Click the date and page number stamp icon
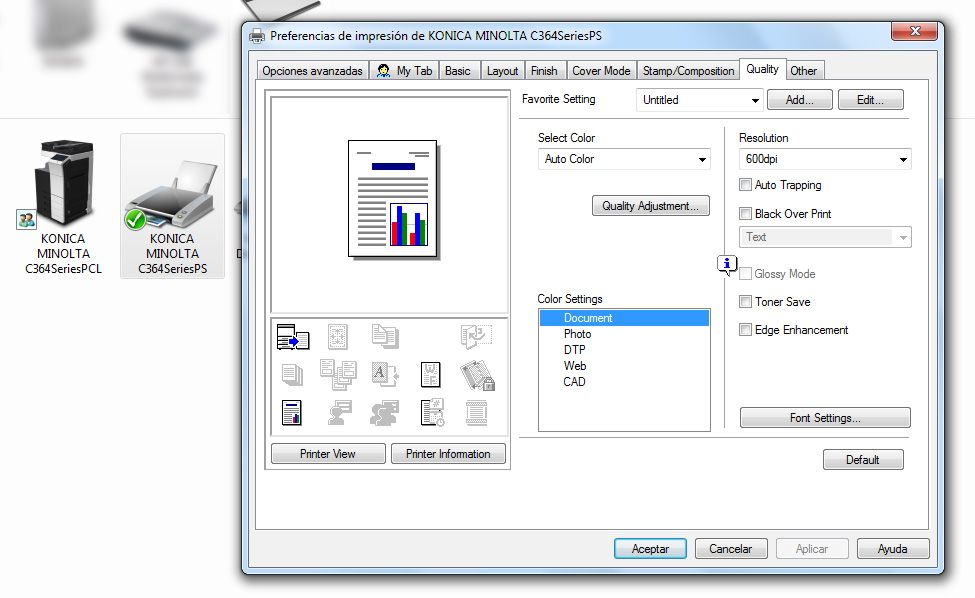 pos(432,413)
